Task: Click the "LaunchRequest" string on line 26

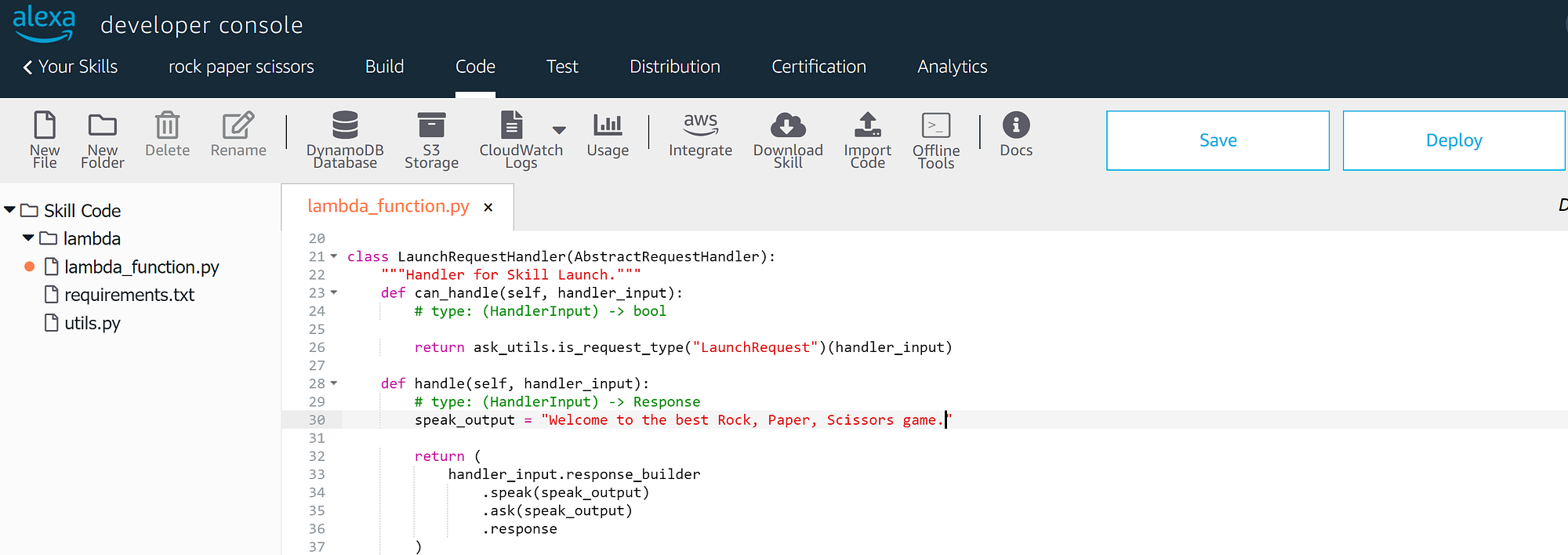Action: pyautogui.click(x=755, y=347)
